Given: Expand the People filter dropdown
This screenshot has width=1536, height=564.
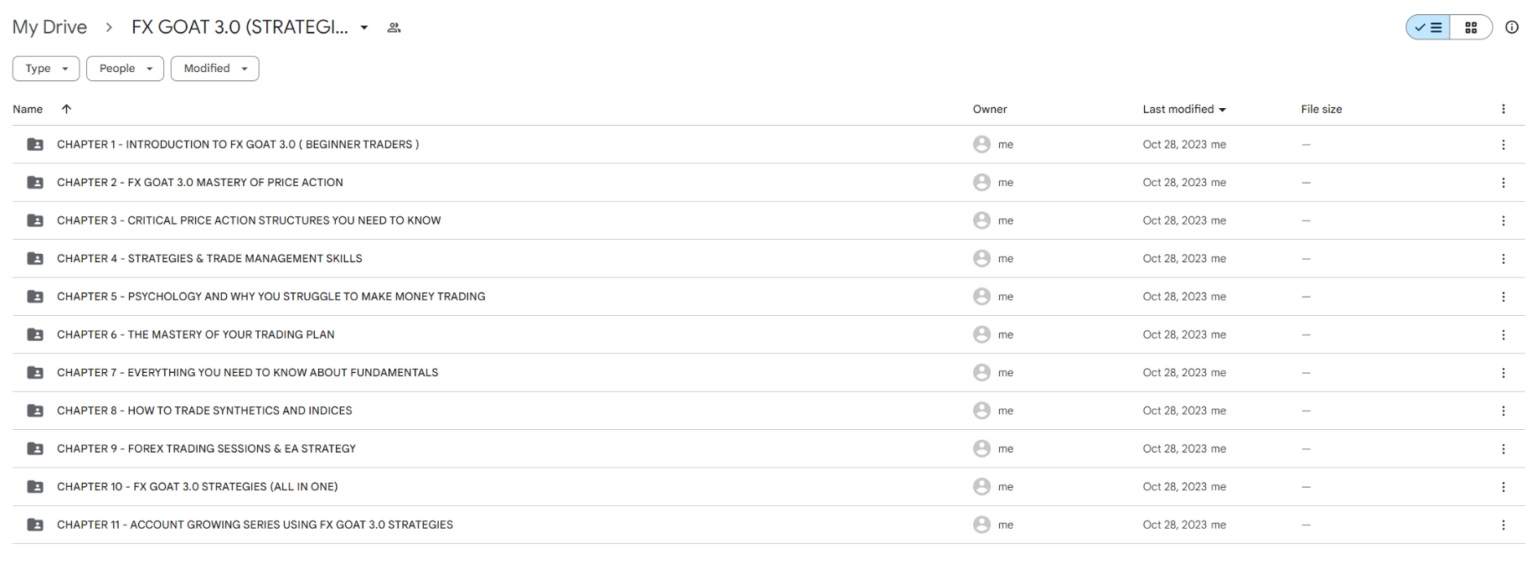Looking at the screenshot, I should click(x=125, y=68).
